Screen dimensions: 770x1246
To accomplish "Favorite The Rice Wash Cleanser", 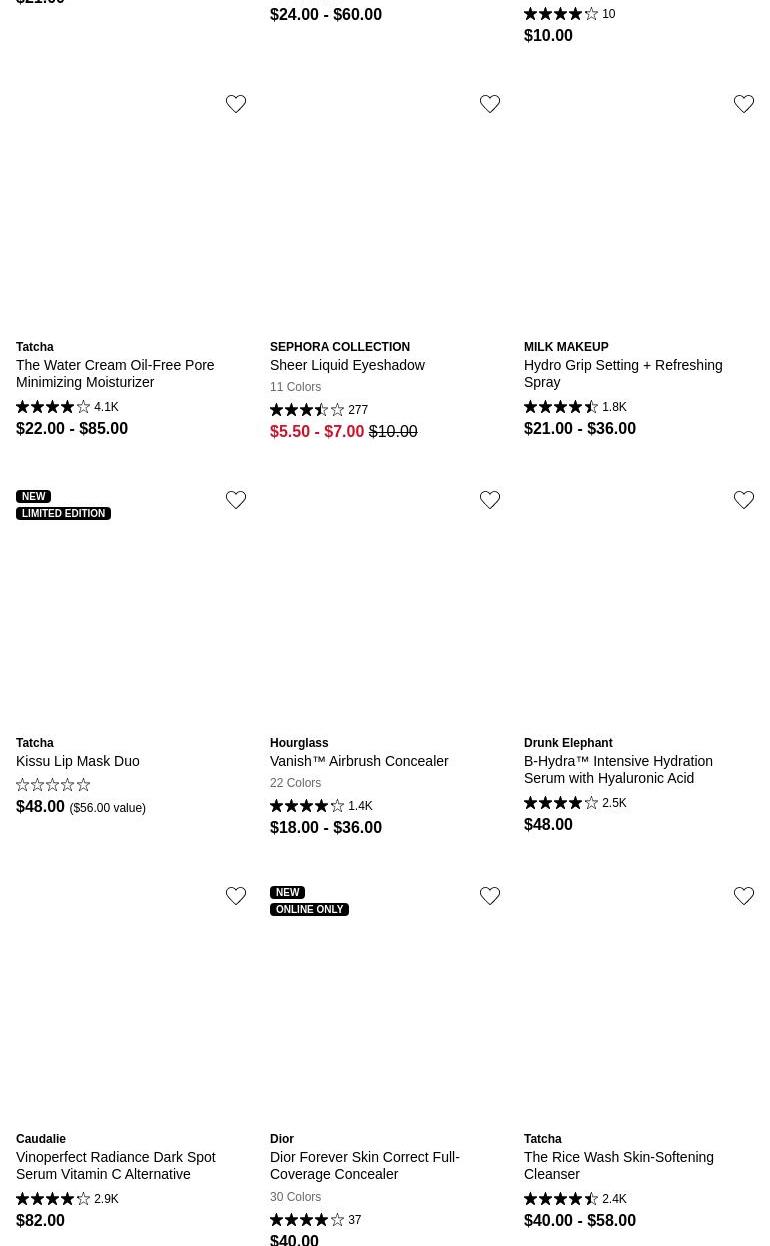I will click(x=744, y=896).
